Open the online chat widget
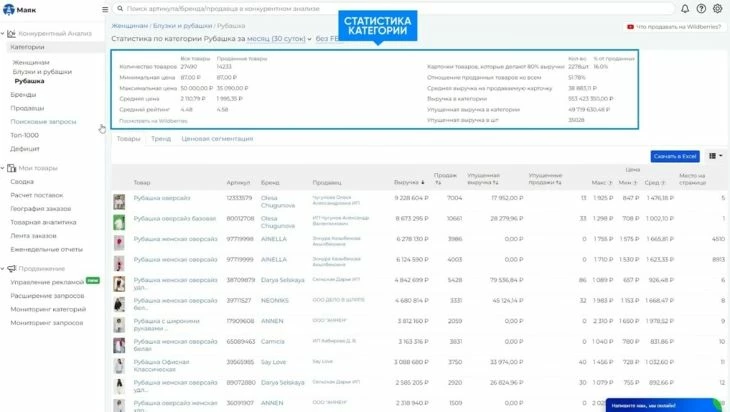730x412 pixels. pyautogui.click(x=663, y=405)
